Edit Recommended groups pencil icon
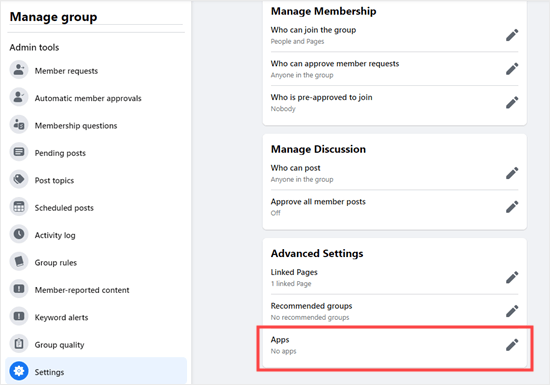Viewport: 550px width, 385px height. (x=512, y=311)
